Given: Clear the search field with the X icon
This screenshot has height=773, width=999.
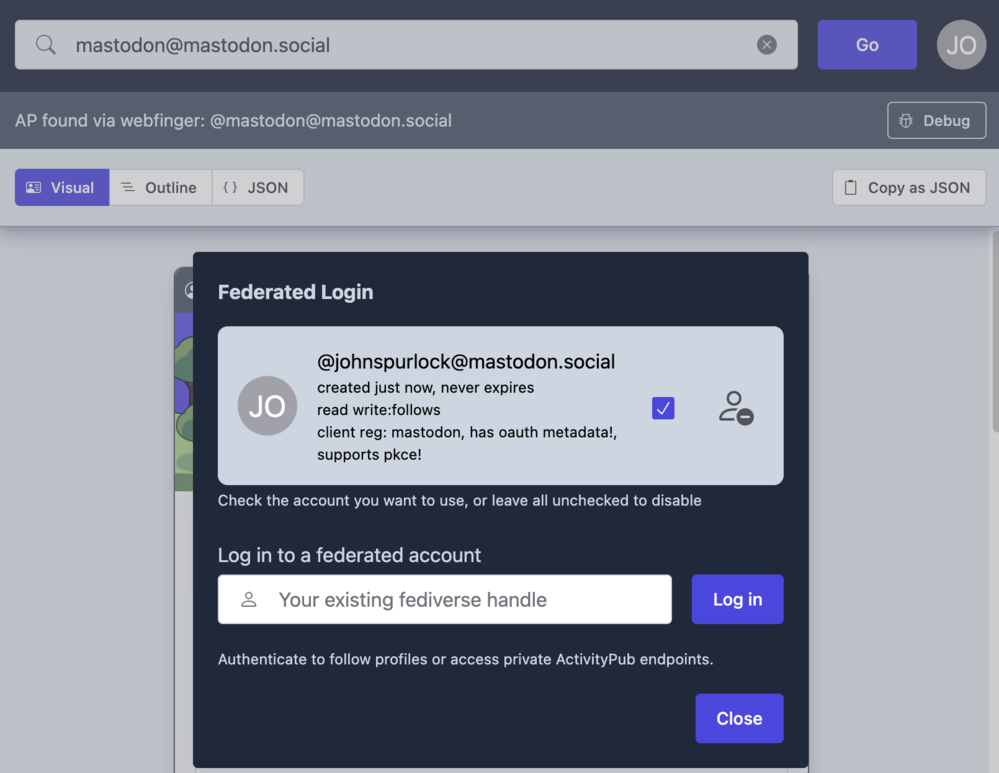Looking at the screenshot, I should (x=767, y=45).
